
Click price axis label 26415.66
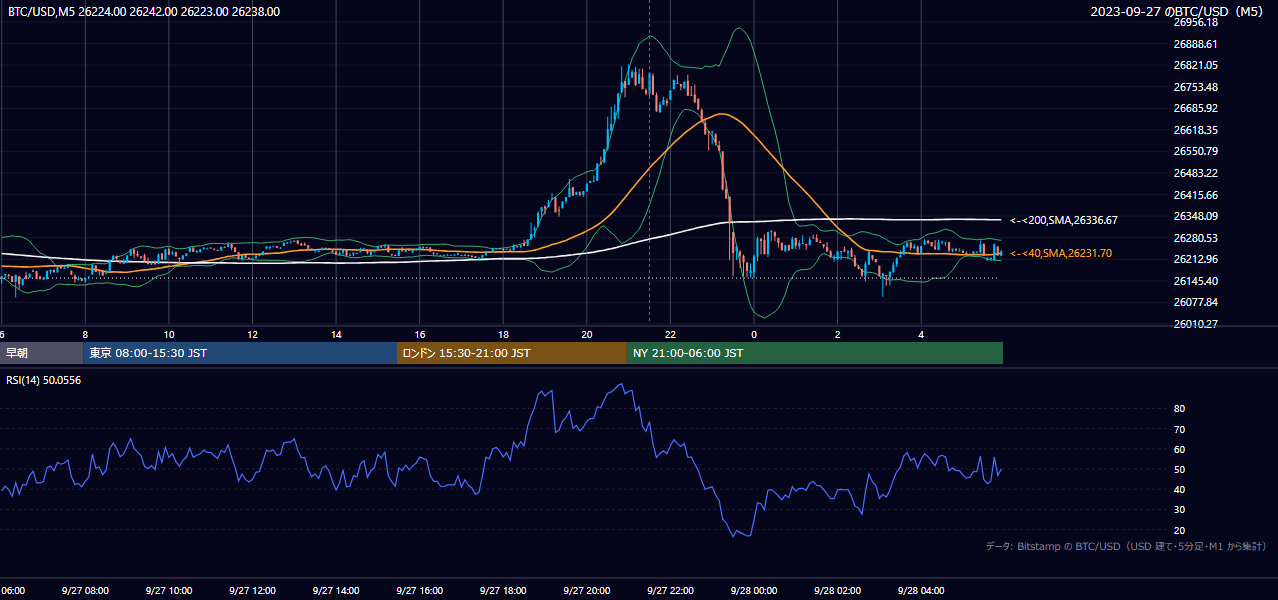[x=1195, y=195]
